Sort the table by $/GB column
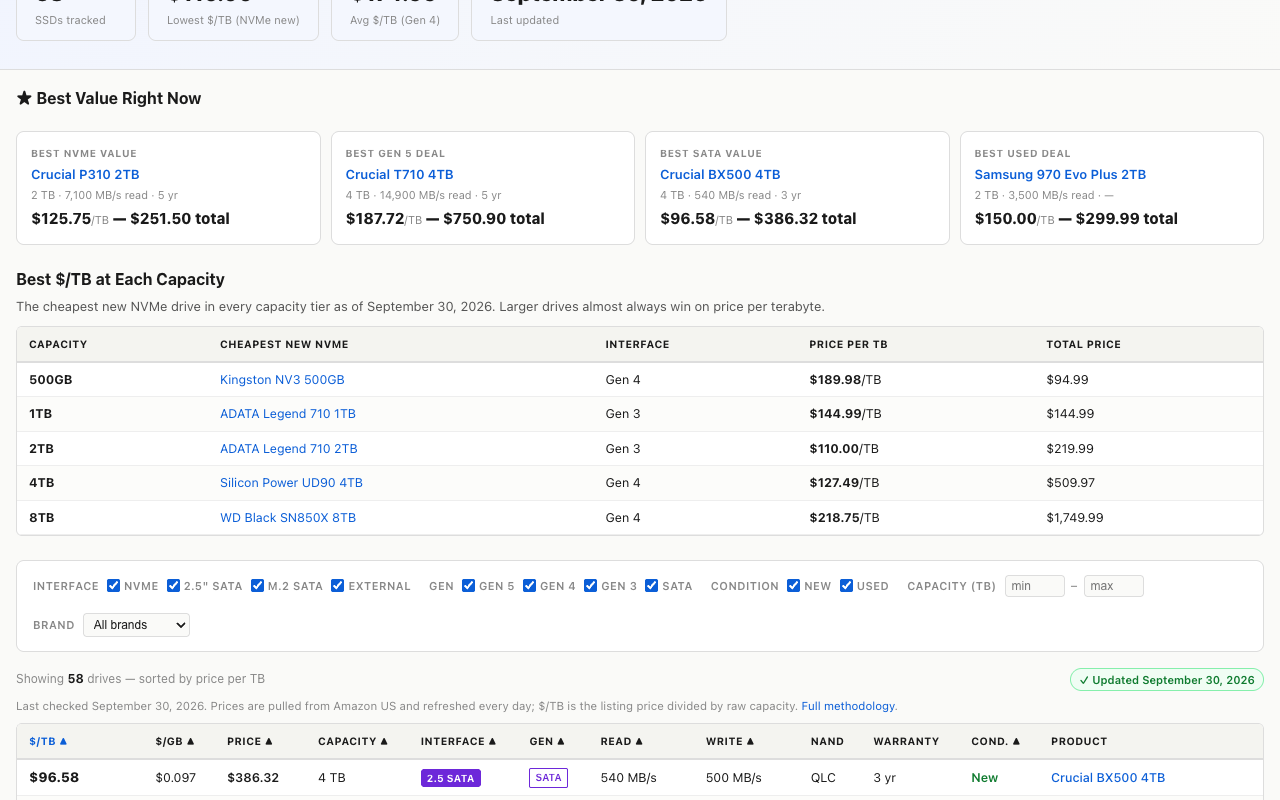This screenshot has width=1280, height=800. click(x=175, y=742)
